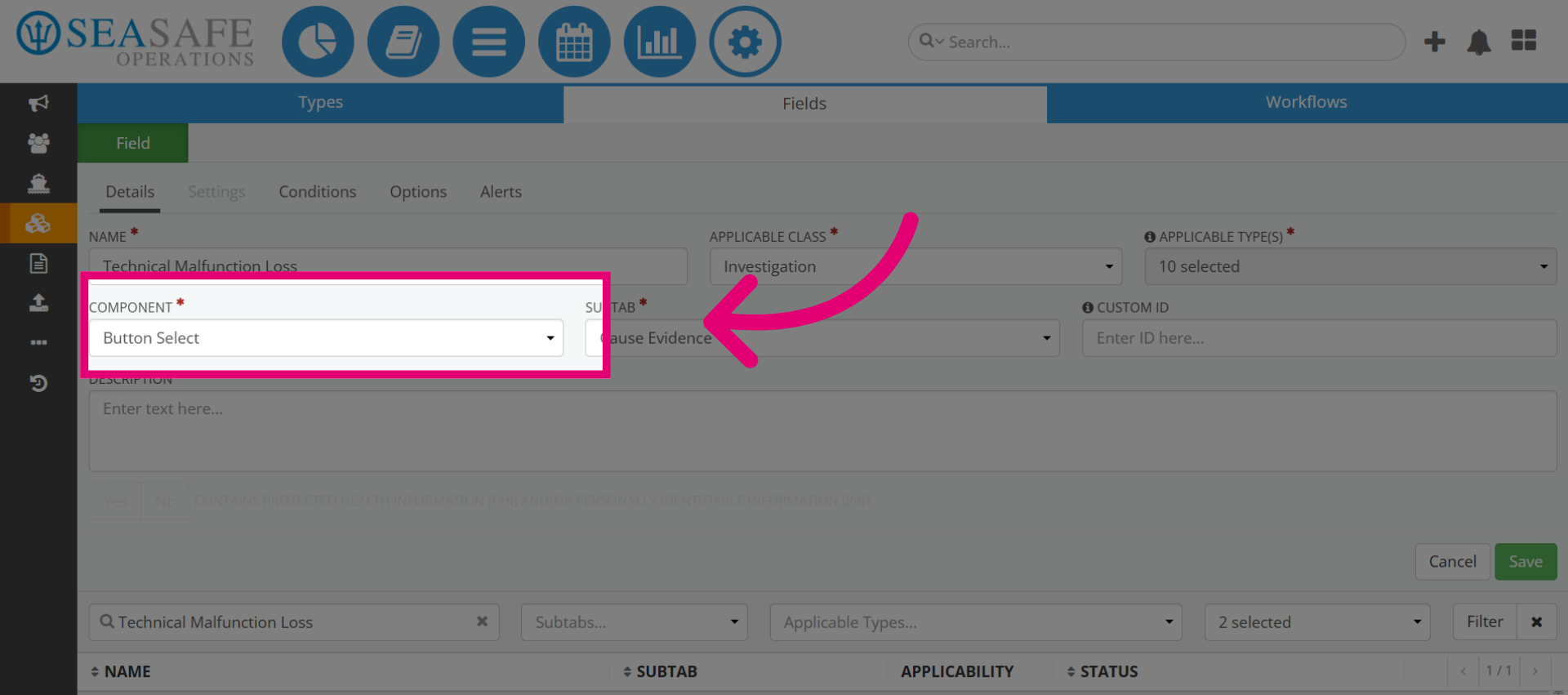This screenshot has width=1568, height=695.
Task: Click the table search filter input
Action: tap(294, 622)
